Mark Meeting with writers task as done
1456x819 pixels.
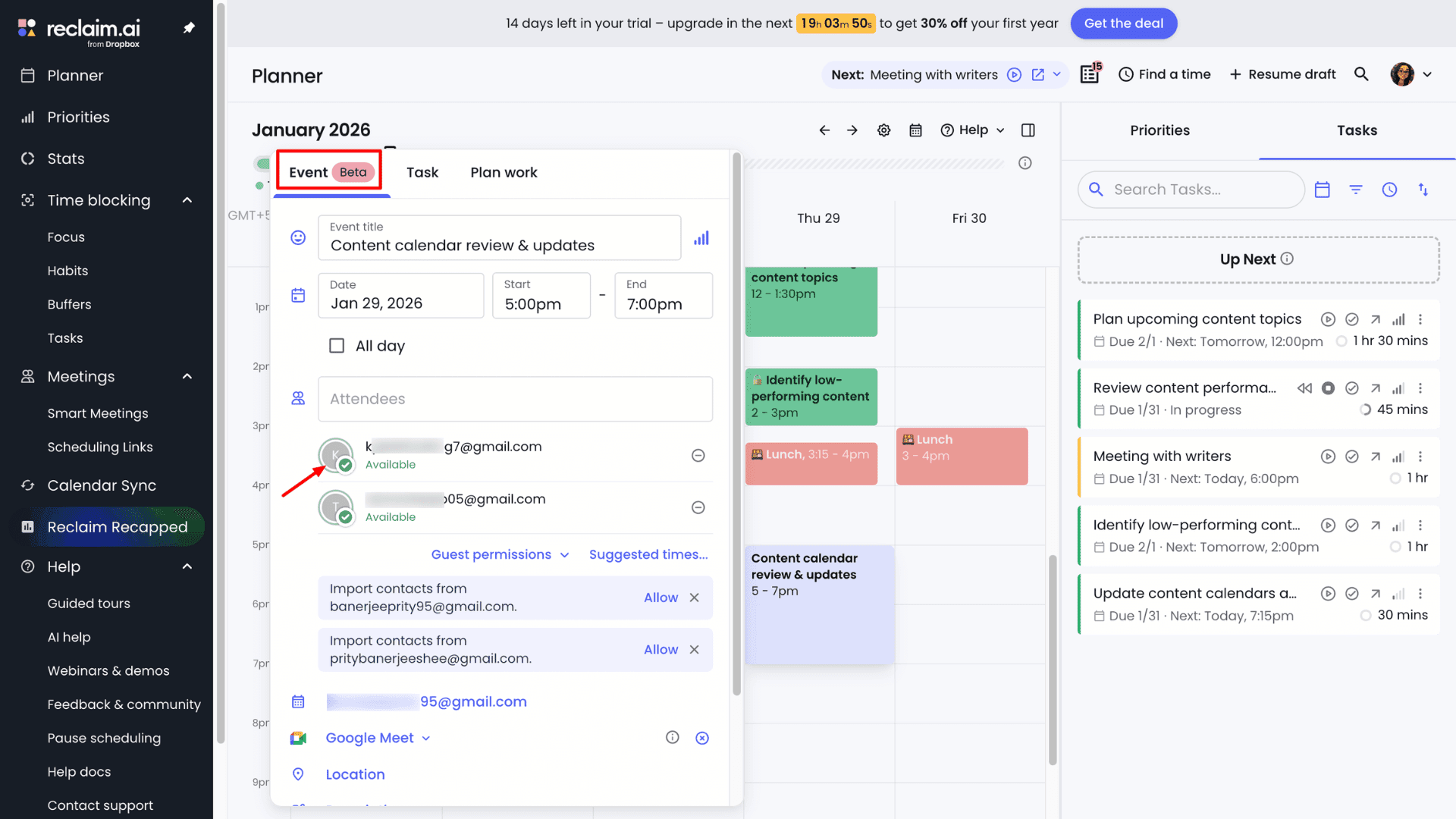point(1351,457)
